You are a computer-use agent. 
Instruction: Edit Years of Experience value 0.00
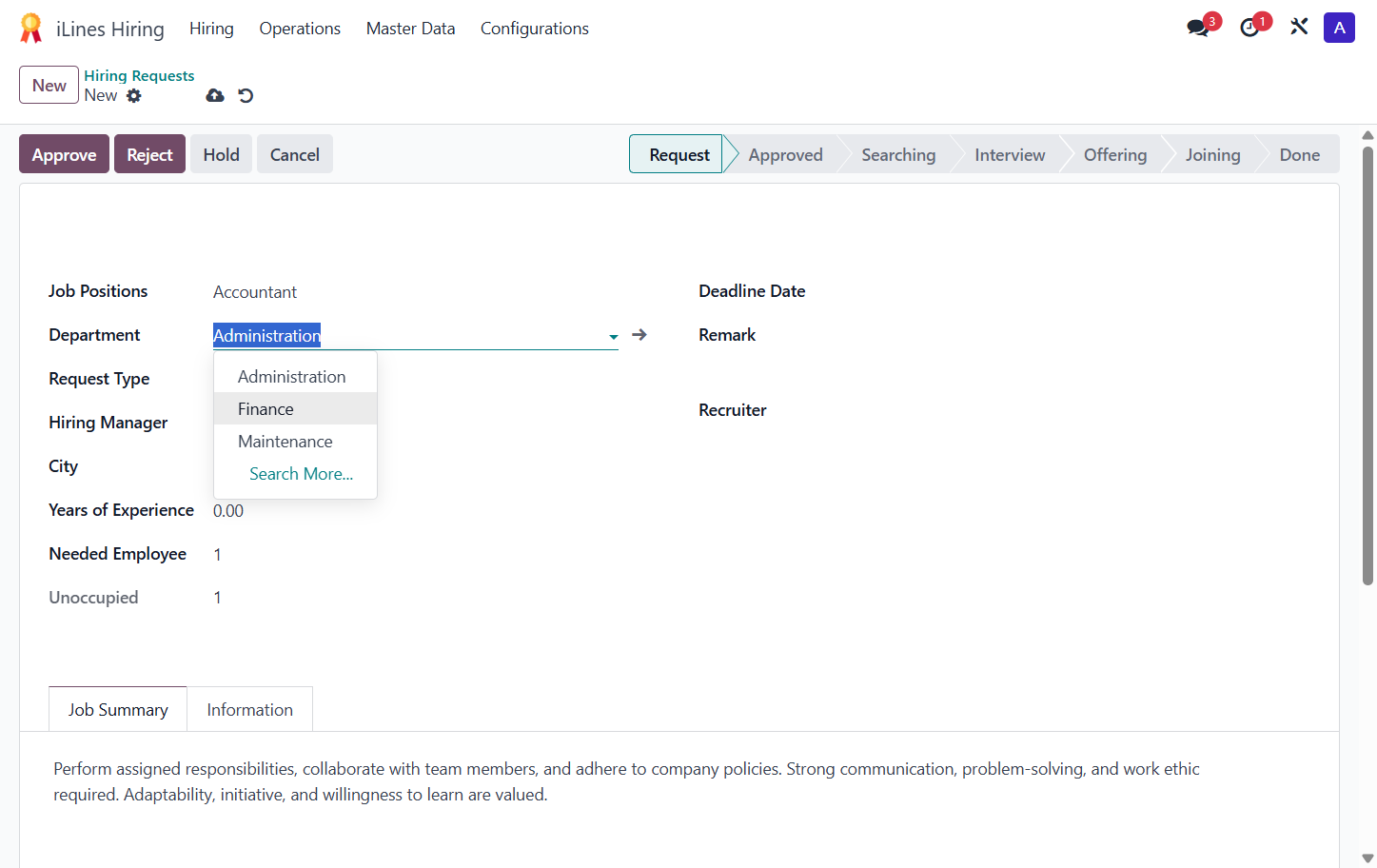pos(228,511)
